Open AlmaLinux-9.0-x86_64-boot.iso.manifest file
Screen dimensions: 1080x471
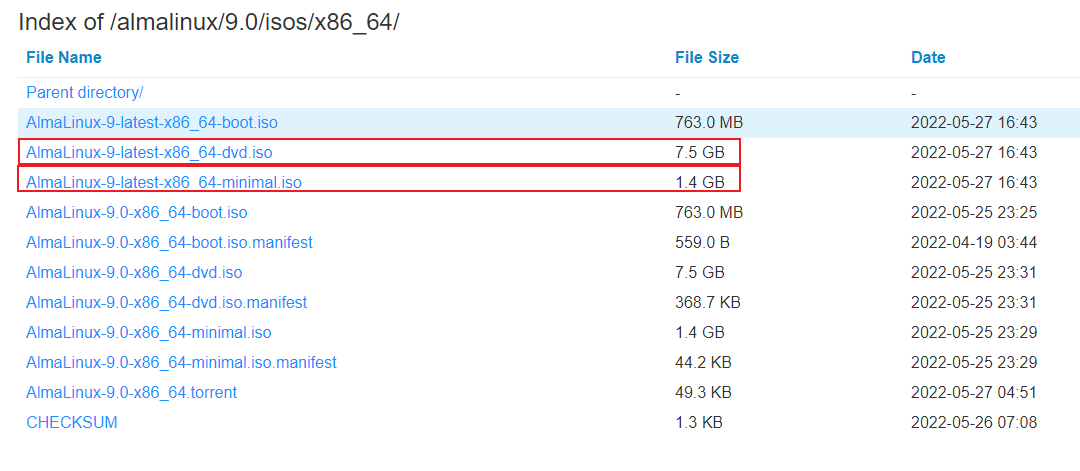click(x=169, y=242)
